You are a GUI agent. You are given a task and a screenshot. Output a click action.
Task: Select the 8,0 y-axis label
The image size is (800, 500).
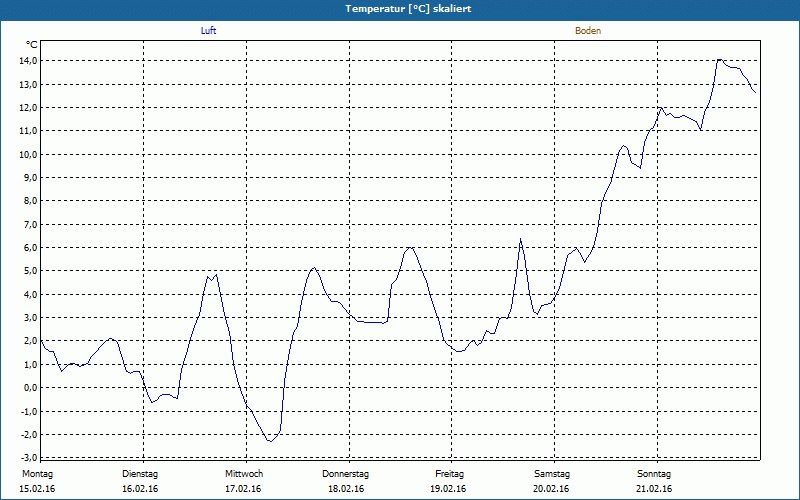point(31,201)
